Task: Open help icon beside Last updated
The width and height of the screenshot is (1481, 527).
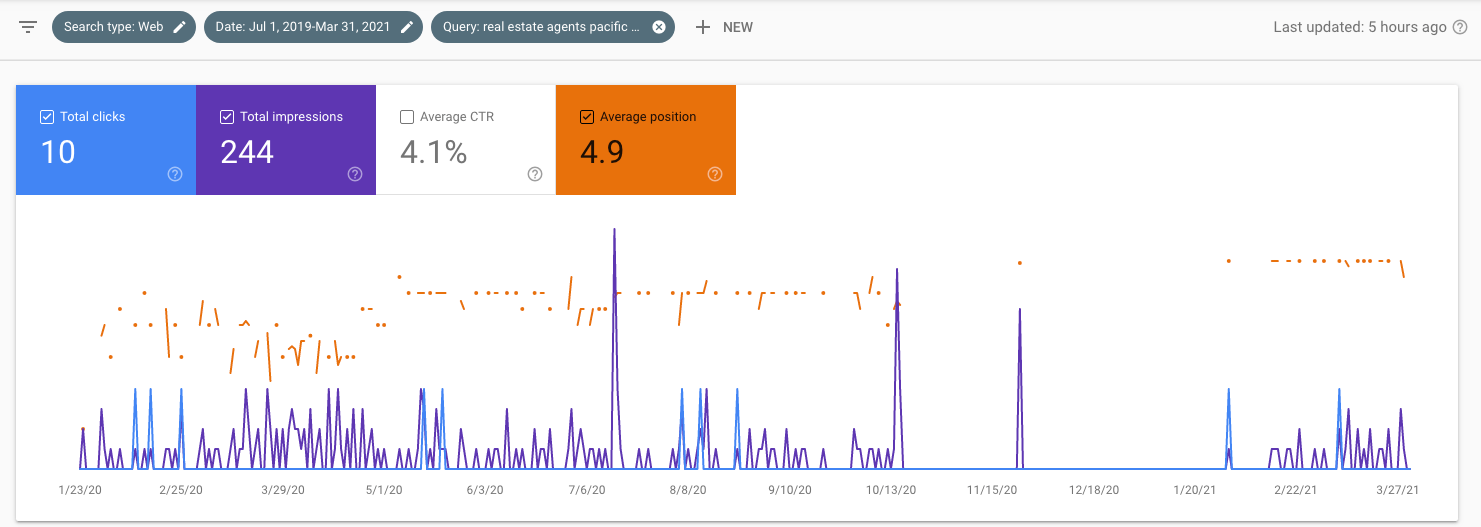Action: tap(1459, 27)
